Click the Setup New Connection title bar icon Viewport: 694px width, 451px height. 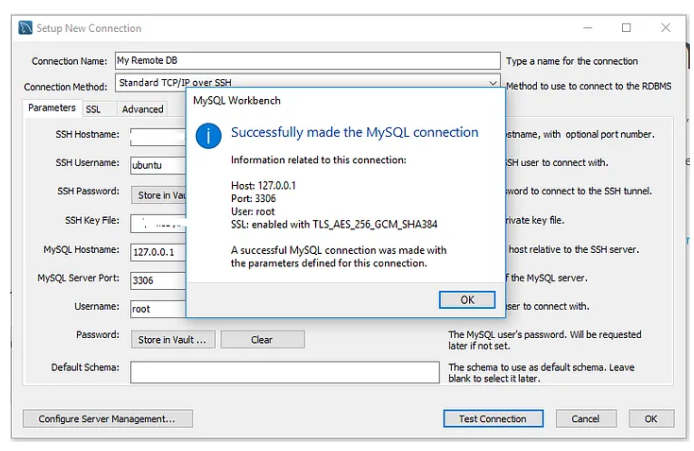(26, 28)
